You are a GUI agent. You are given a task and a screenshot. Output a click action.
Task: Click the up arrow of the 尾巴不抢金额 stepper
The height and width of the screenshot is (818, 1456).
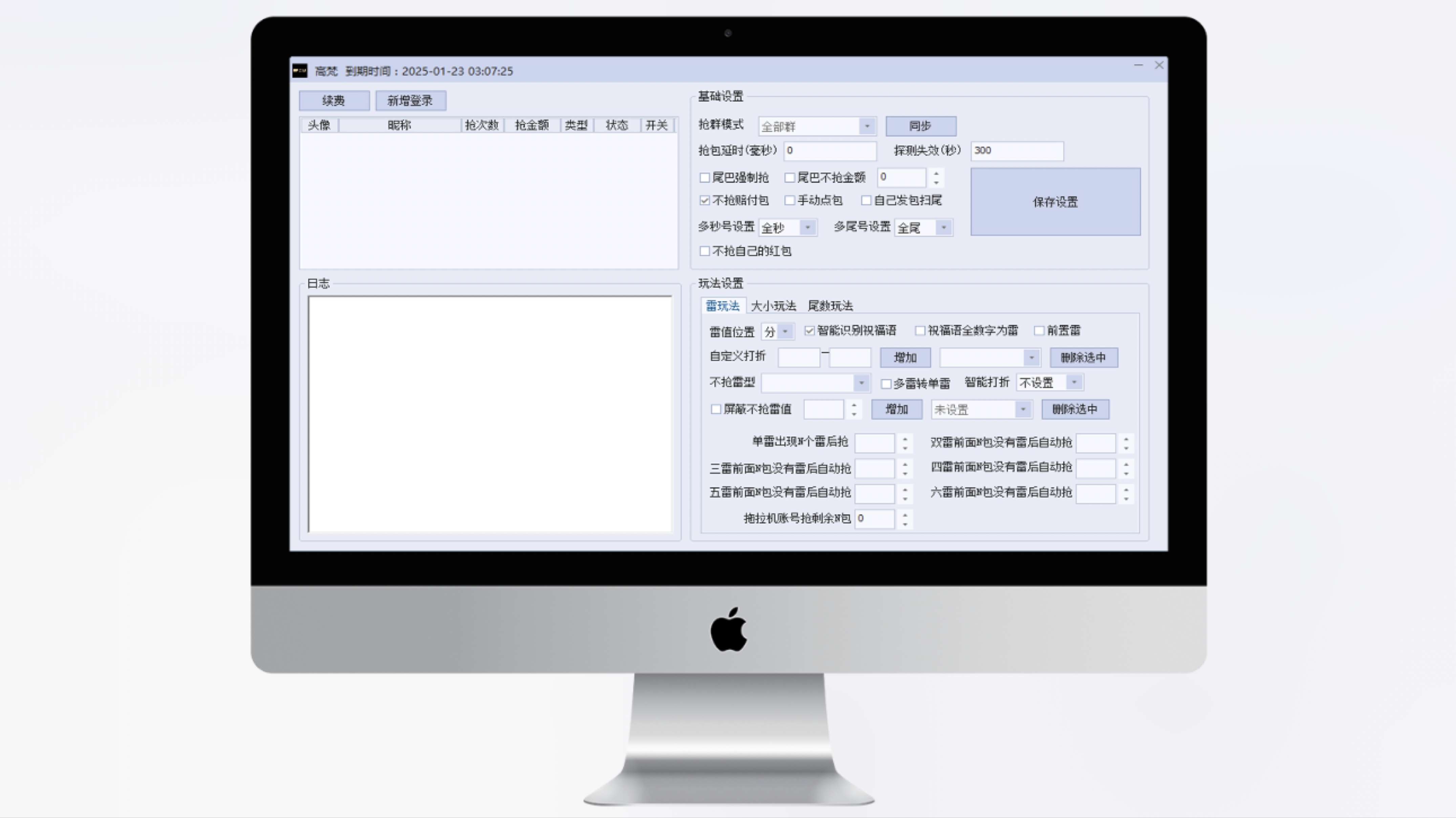[x=937, y=174]
